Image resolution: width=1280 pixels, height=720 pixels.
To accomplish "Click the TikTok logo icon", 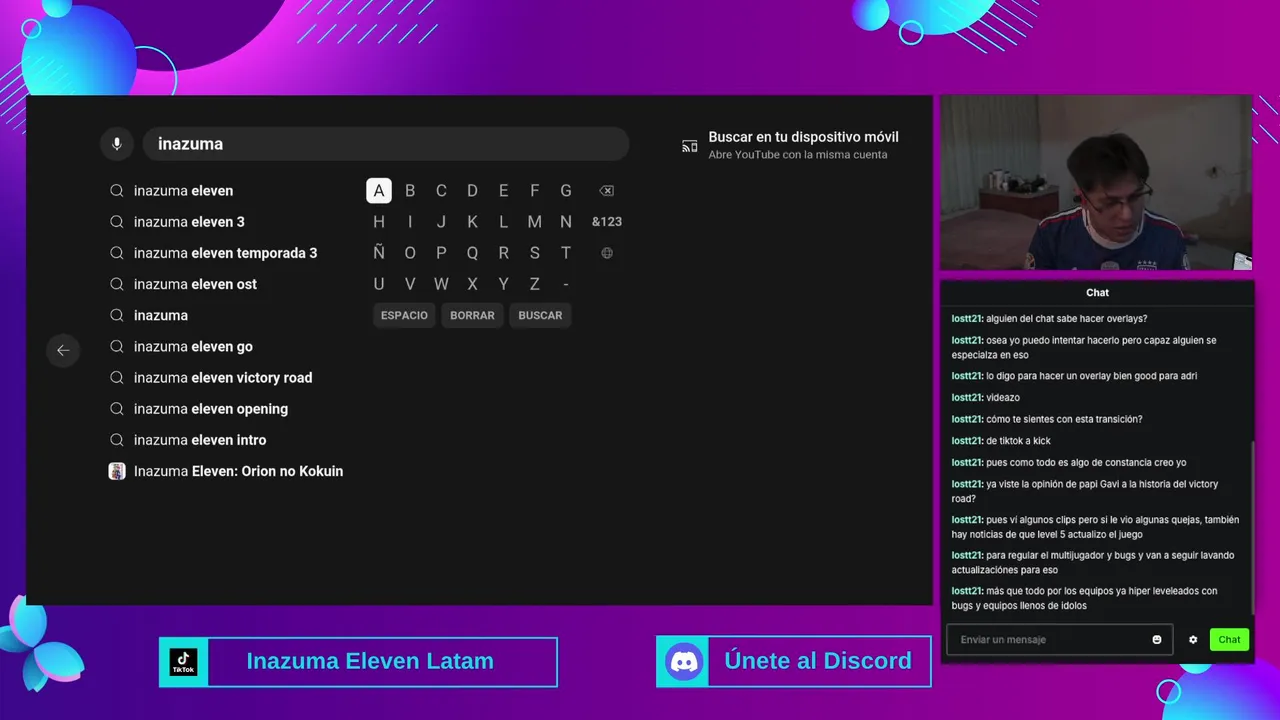I will (x=183, y=662).
